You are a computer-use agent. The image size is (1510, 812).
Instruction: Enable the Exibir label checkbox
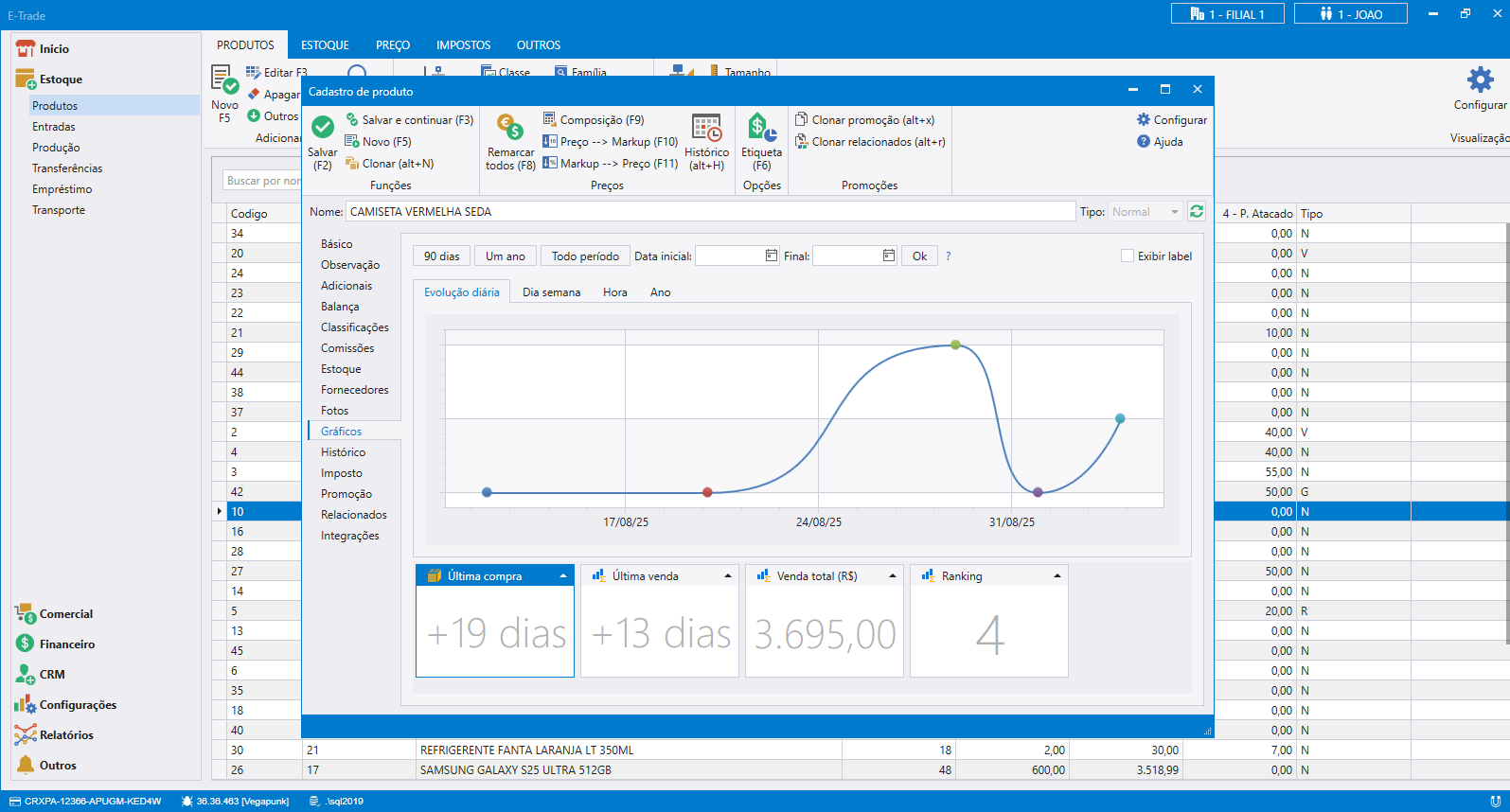(x=1128, y=256)
